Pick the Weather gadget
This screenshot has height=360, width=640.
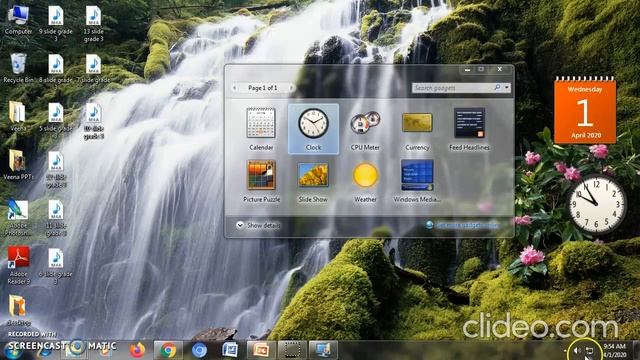pos(365,181)
